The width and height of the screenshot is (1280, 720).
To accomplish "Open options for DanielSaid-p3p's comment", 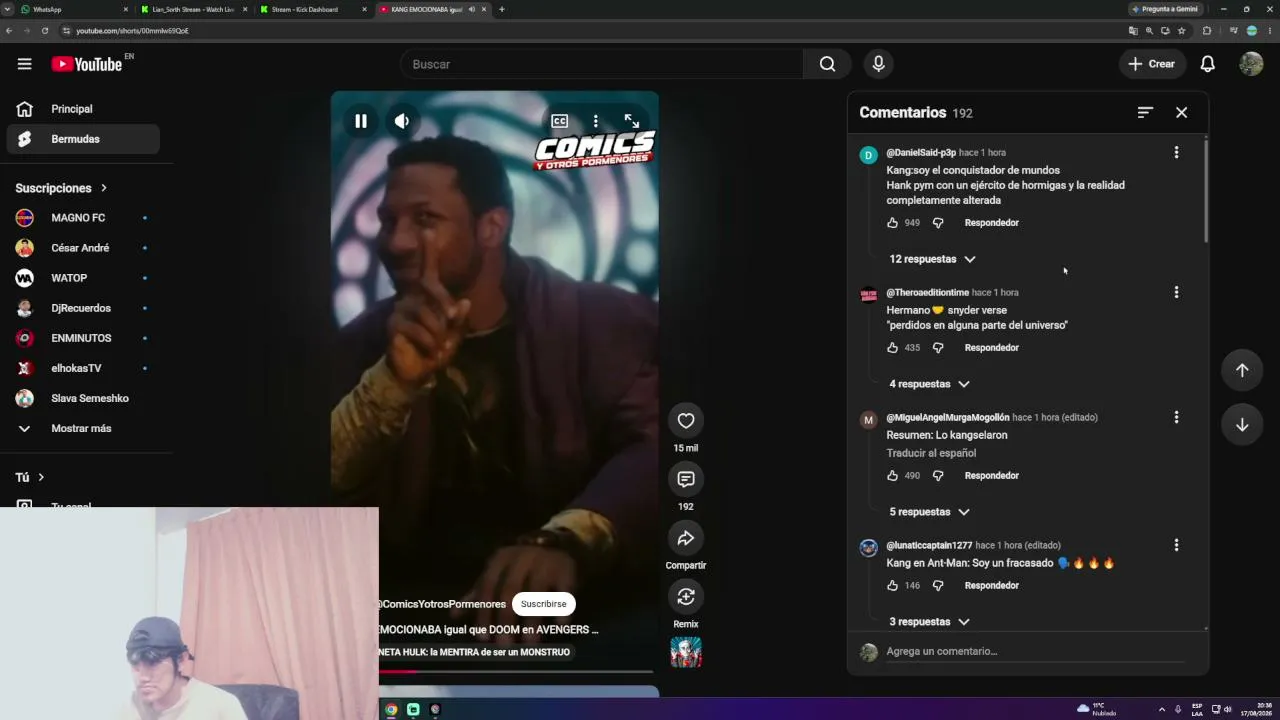I will click(1176, 152).
